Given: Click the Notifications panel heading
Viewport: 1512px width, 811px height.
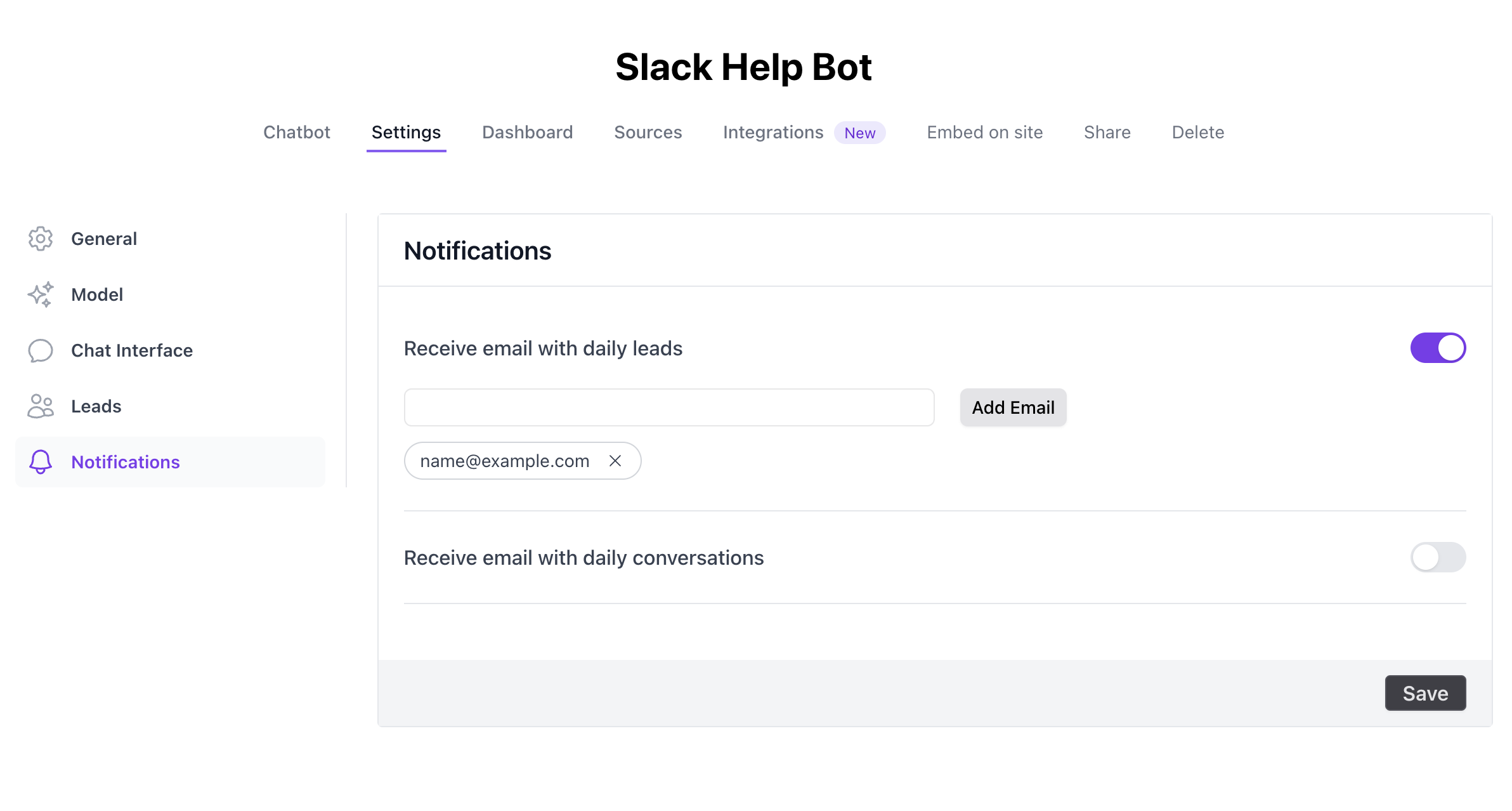Looking at the screenshot, I should pos(478,251).
